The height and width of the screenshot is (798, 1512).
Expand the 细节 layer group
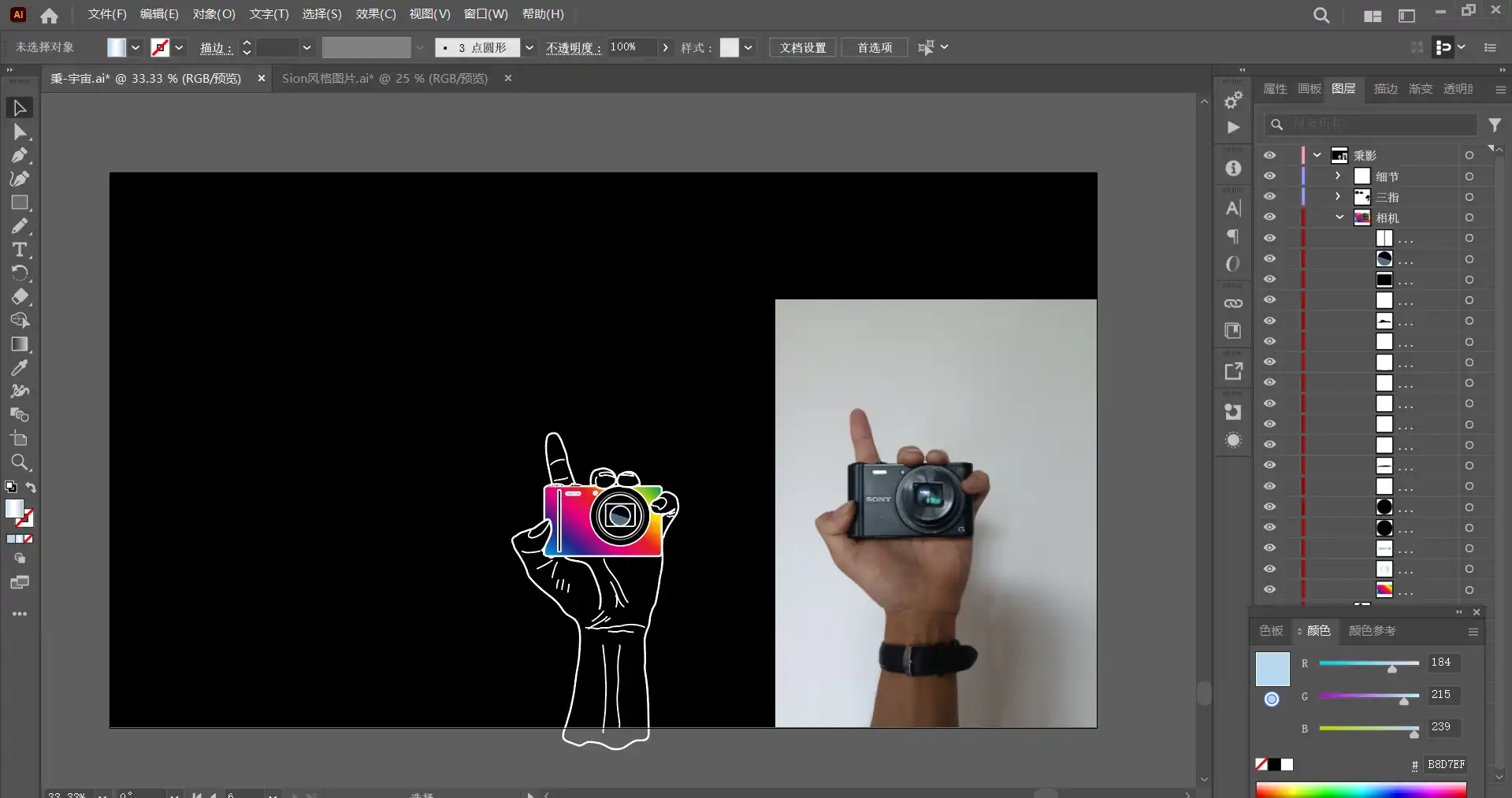tap(1337, 176)
